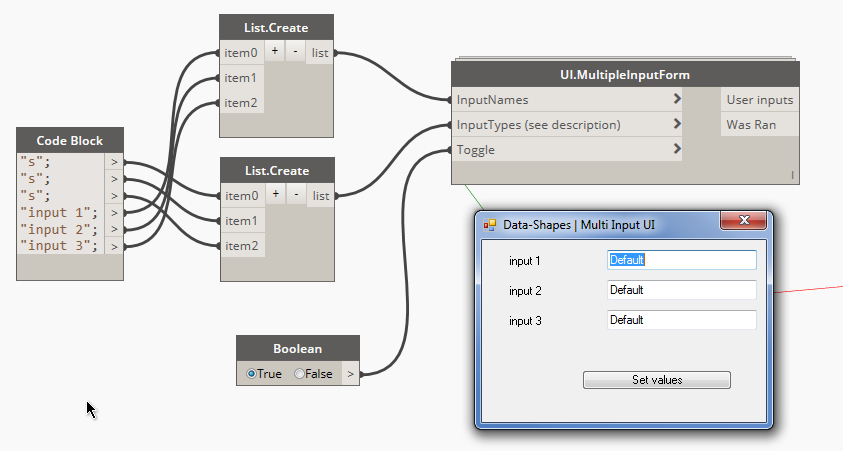
Task: Add an item with lower List.Create plus button
Action: click(x=276, y=194)
